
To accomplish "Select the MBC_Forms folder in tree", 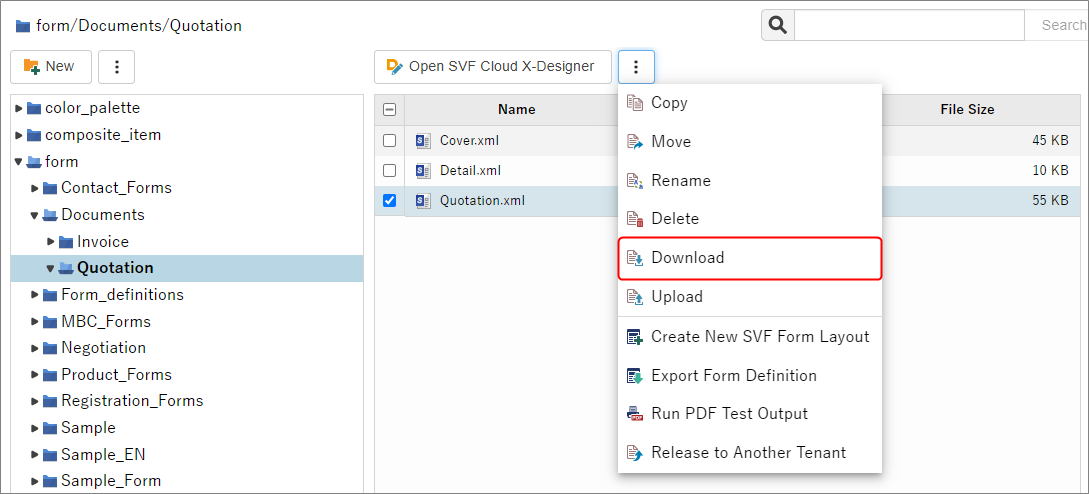I will point(105,322).
